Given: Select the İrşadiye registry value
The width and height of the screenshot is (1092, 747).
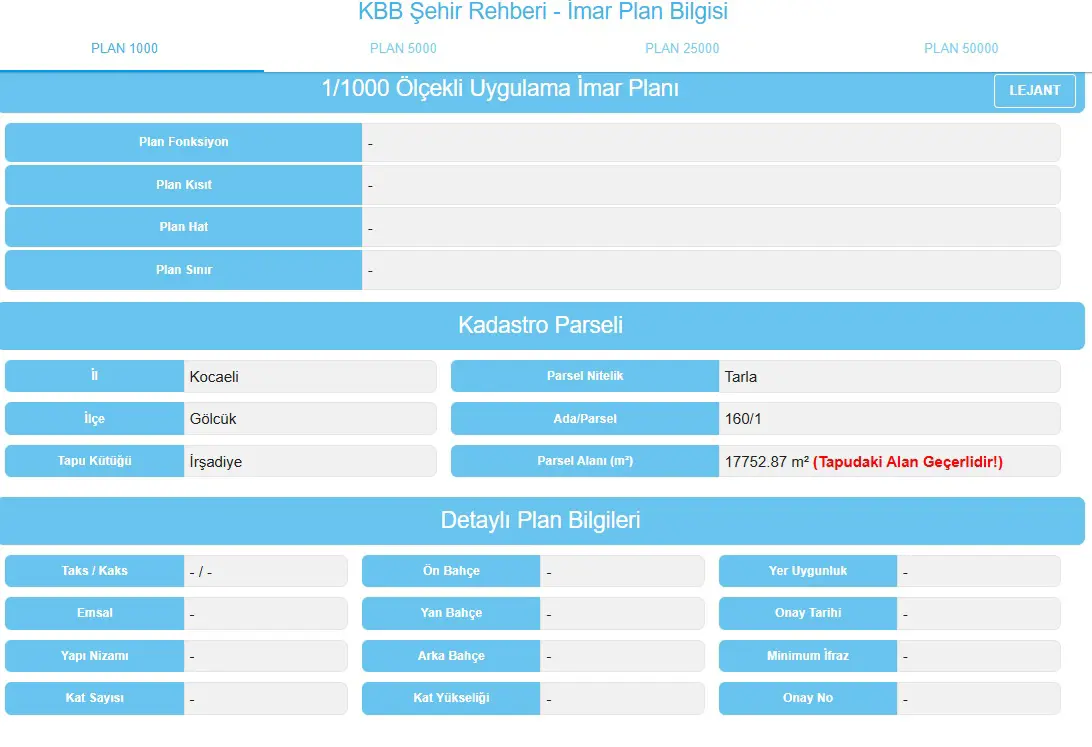Looking at the screenshot, I should click(x=310, y=461).
